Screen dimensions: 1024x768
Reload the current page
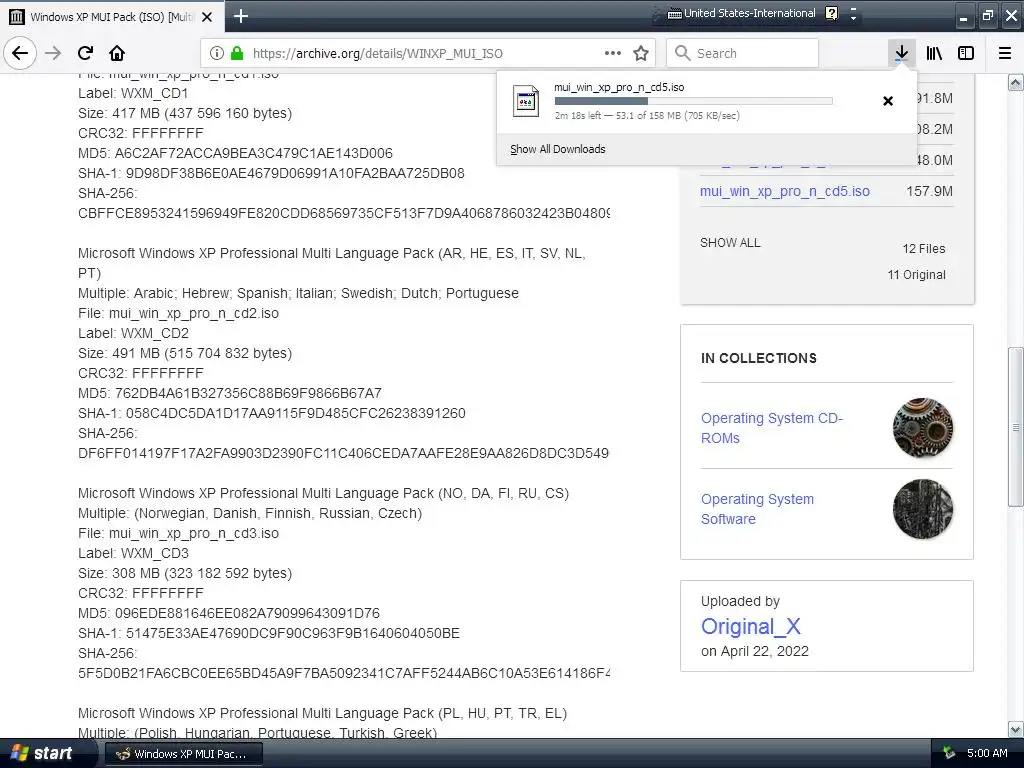click(86, 53)
